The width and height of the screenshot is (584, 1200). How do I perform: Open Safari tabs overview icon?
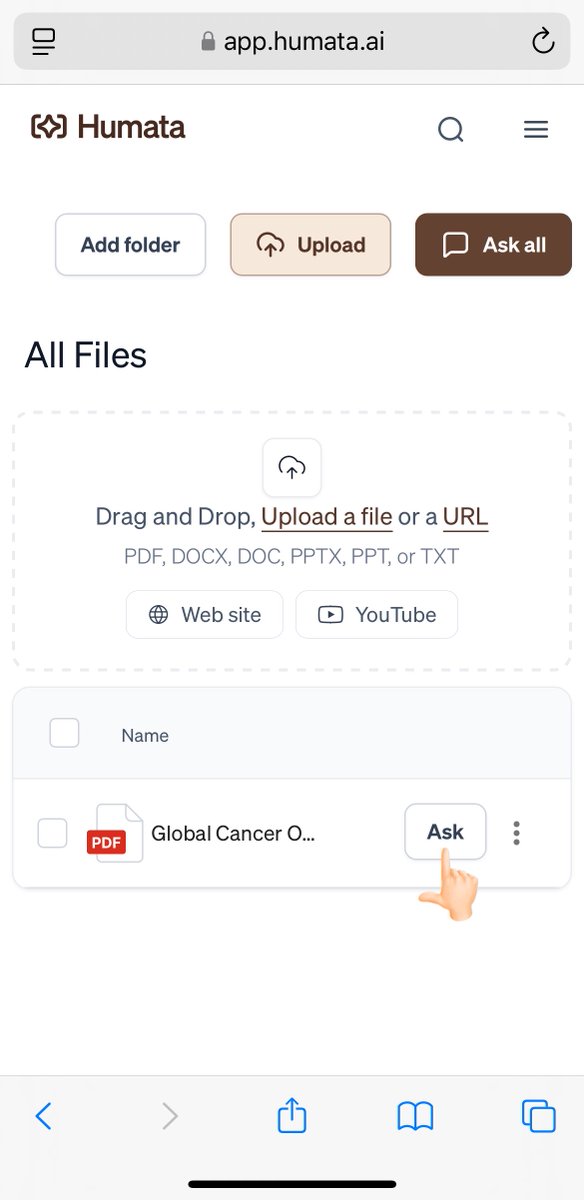pyautogui.click(x=538, y=1116)
